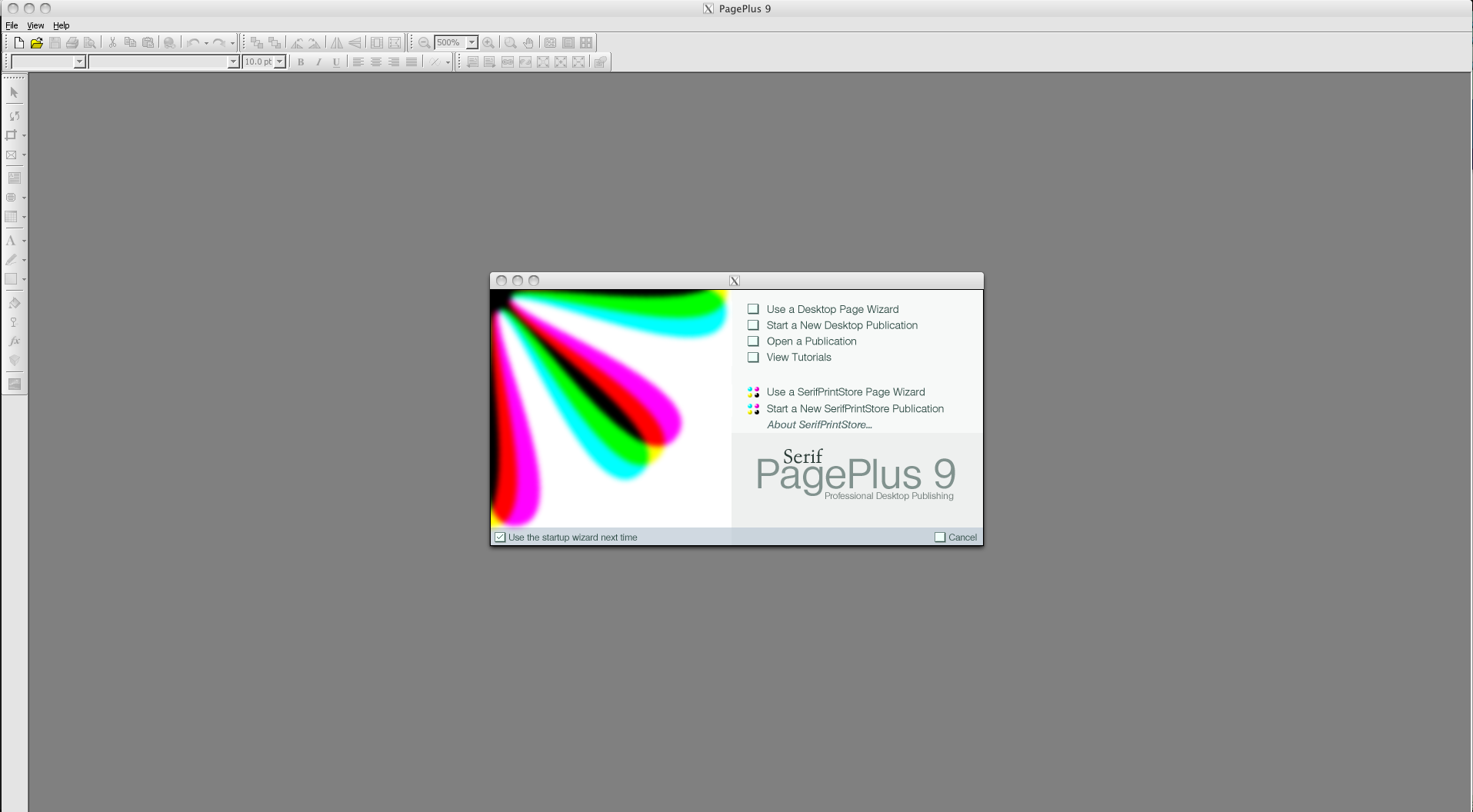The height and width of the screenshot is (812, 1473).
Task: Toggle justify paragraph alignment button
Action: point(412,62)
